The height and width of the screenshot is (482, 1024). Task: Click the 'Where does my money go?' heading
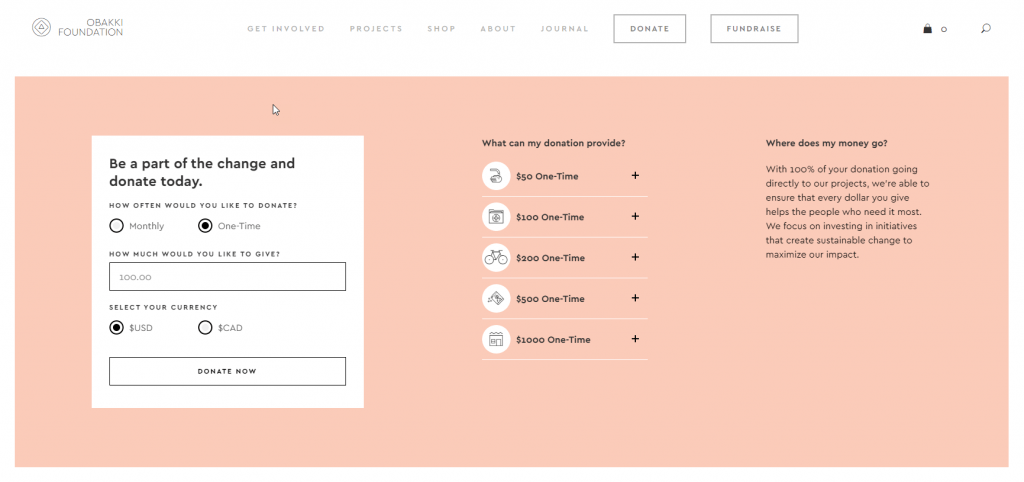pos(827,143)
